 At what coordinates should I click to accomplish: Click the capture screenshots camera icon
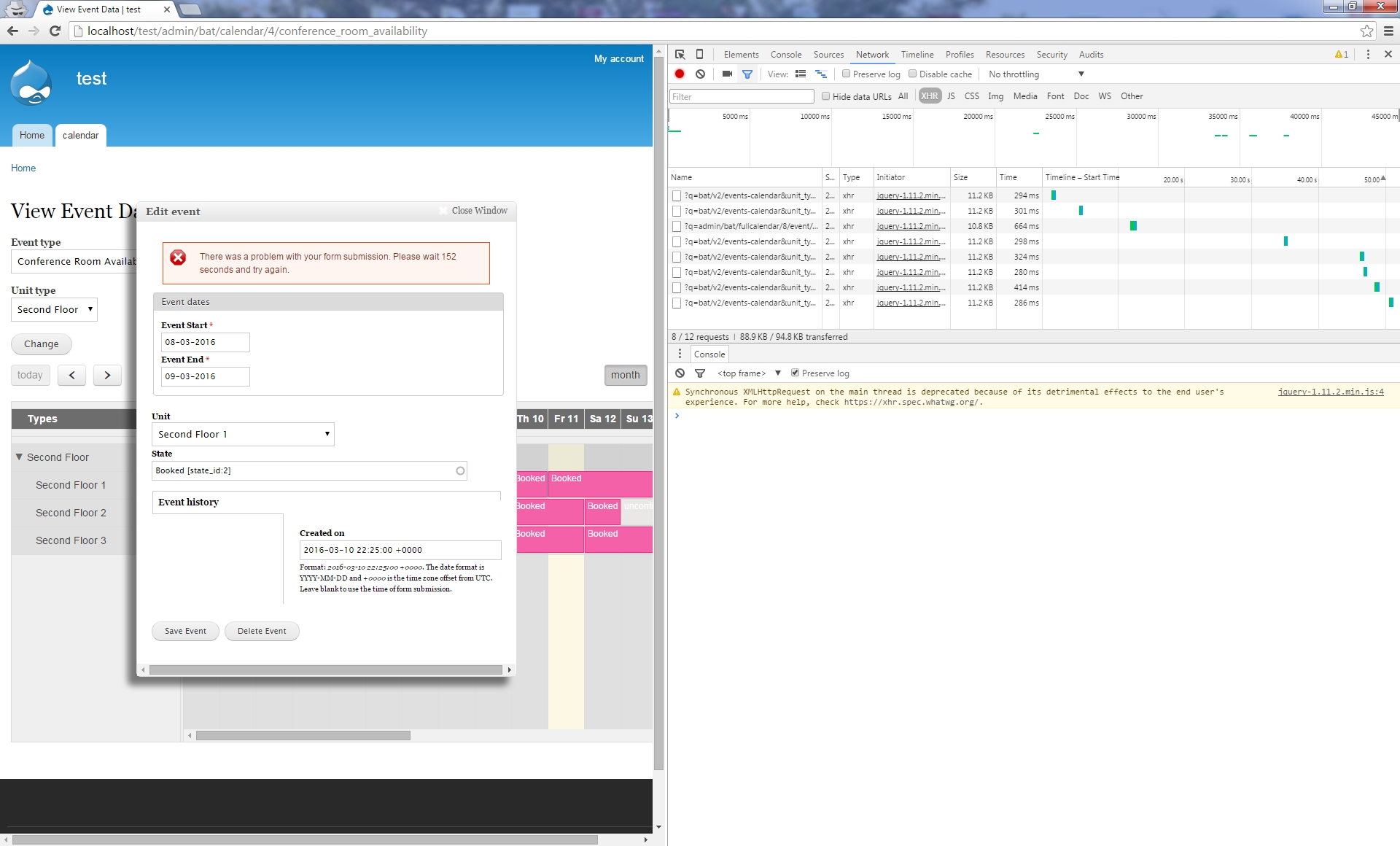(x=727, y=74)
